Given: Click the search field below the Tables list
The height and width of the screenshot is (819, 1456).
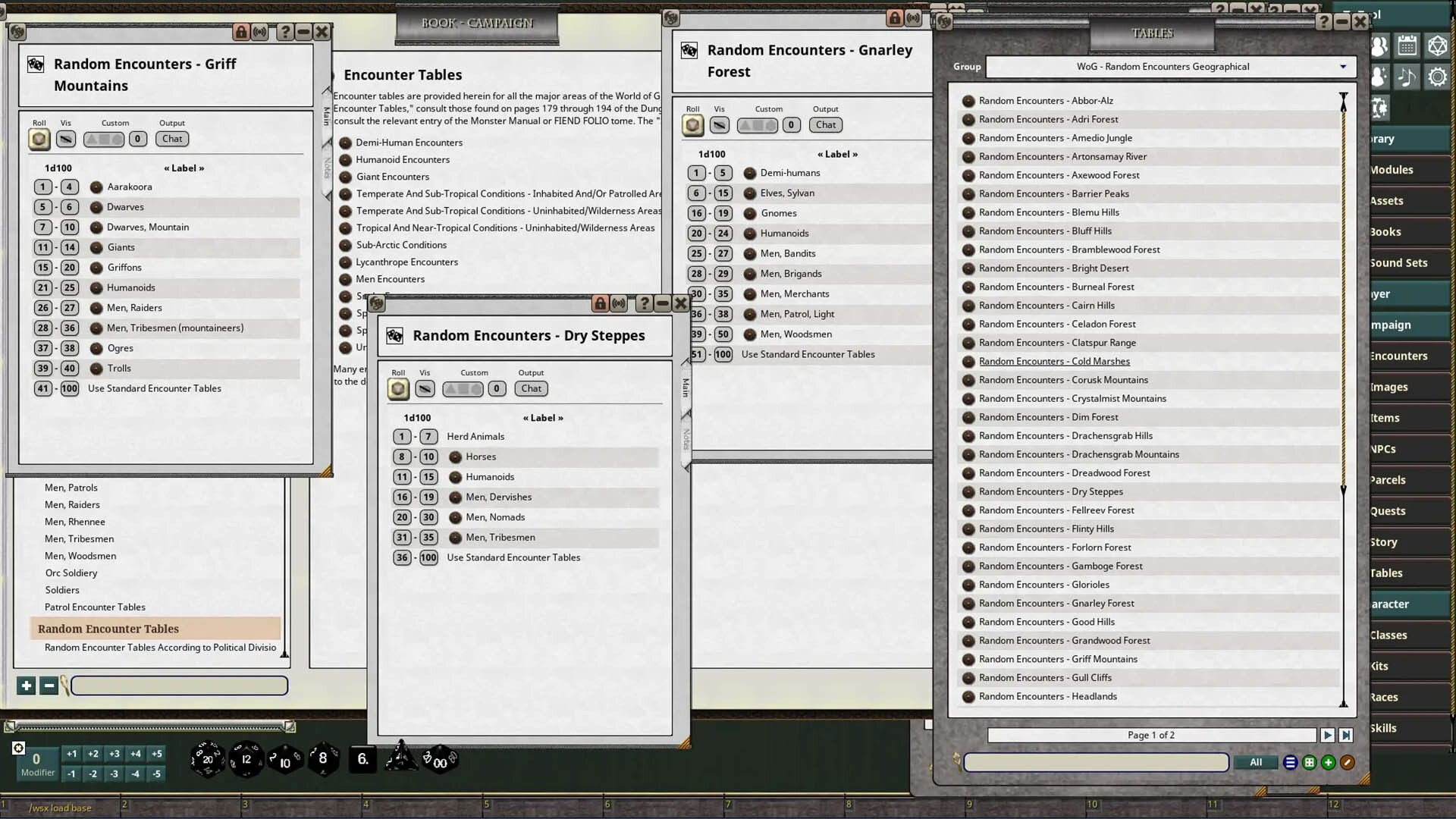Looking at the screenshot, I should click(1096, 762).
